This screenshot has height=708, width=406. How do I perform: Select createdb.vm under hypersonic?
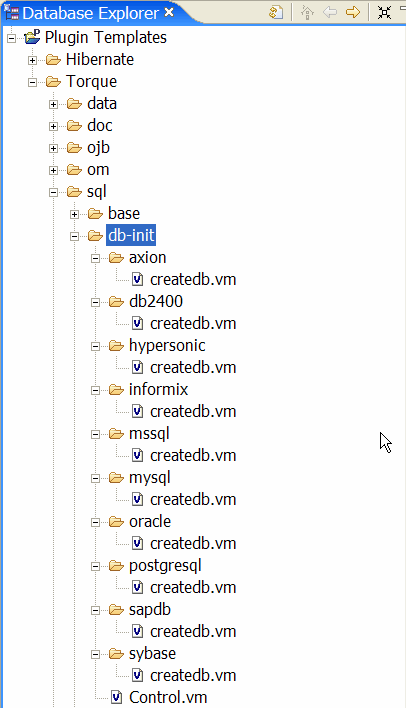pyautogui.click(x=193, y=368)
